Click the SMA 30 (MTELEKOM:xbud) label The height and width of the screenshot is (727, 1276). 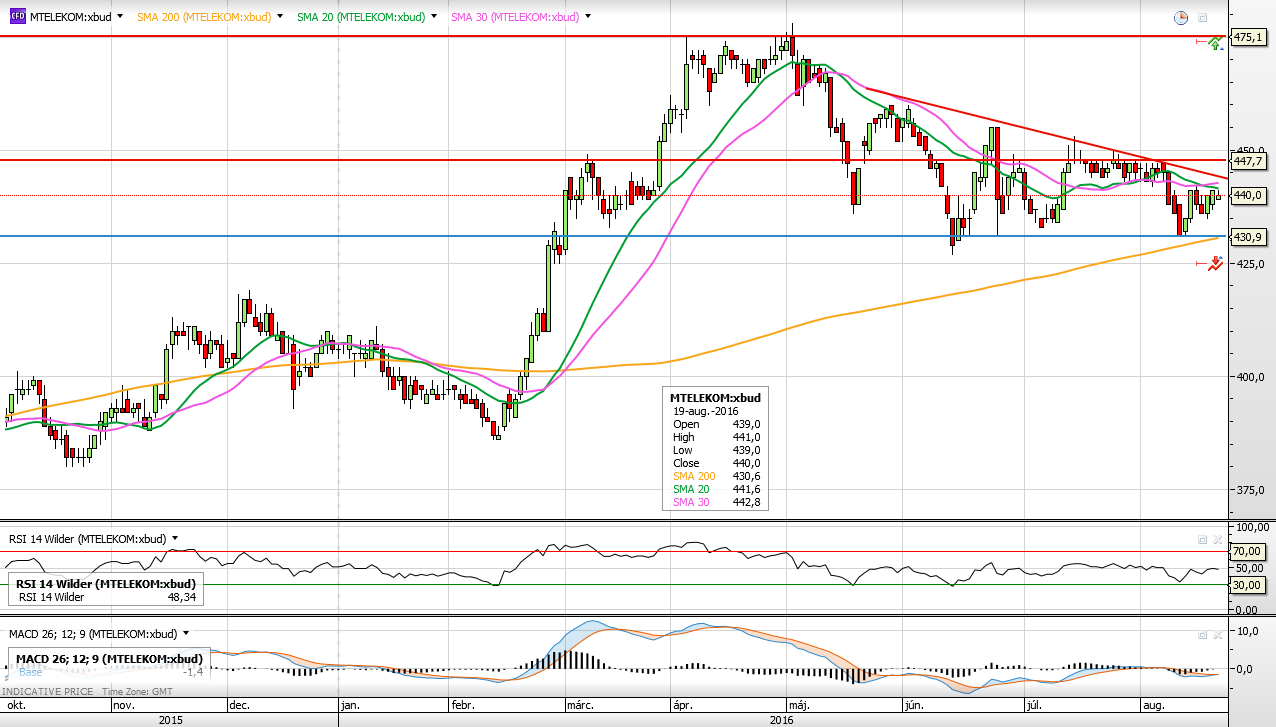coord(515,17)
